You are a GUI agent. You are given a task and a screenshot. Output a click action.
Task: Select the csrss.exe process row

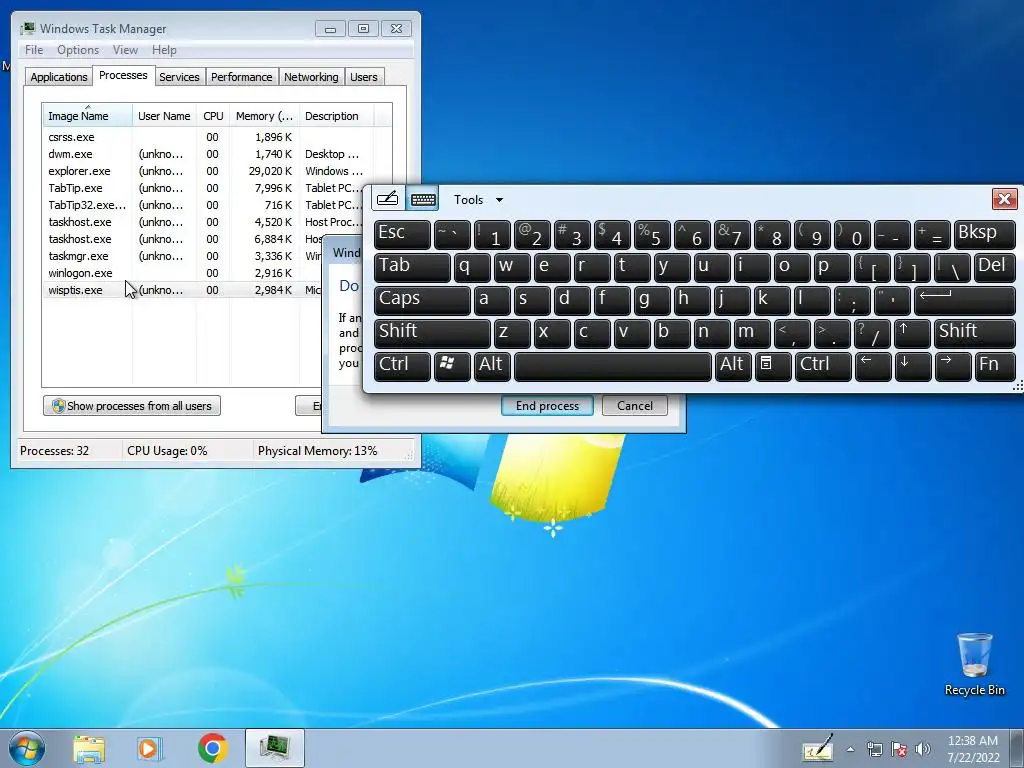pos(217,137)
